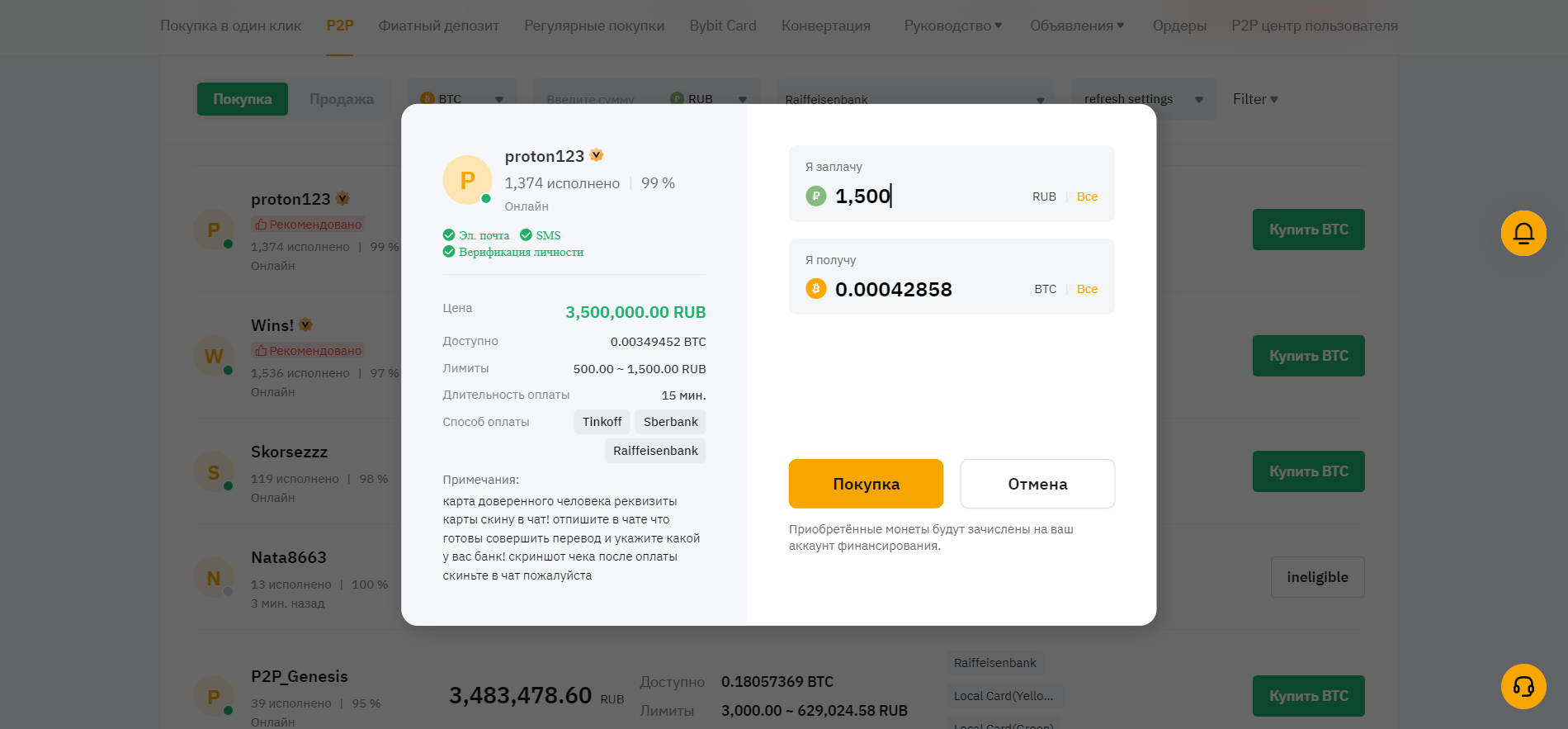Image resolution: width=1568 pixels, height=729 pixels.
Task: Click the Bitcoin icon in receive field
Action: click(x=815, y=289)
